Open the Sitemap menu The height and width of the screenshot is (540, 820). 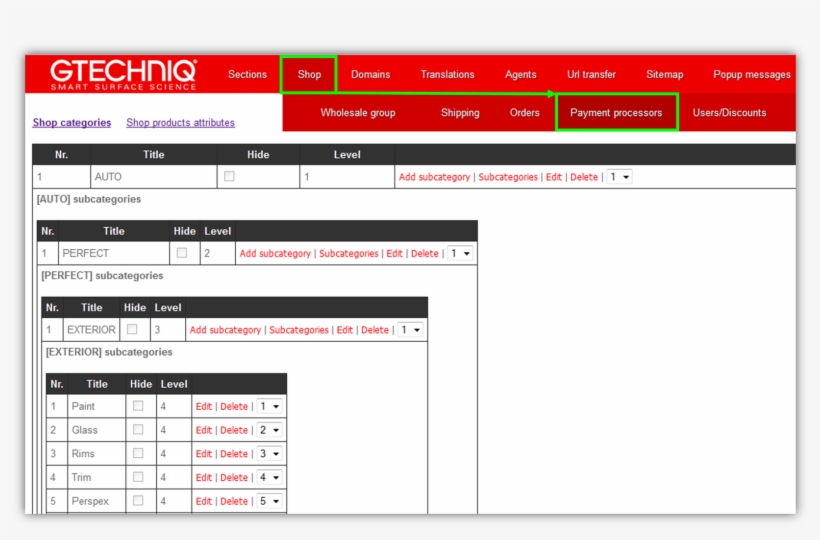click(x=664, y=74)
